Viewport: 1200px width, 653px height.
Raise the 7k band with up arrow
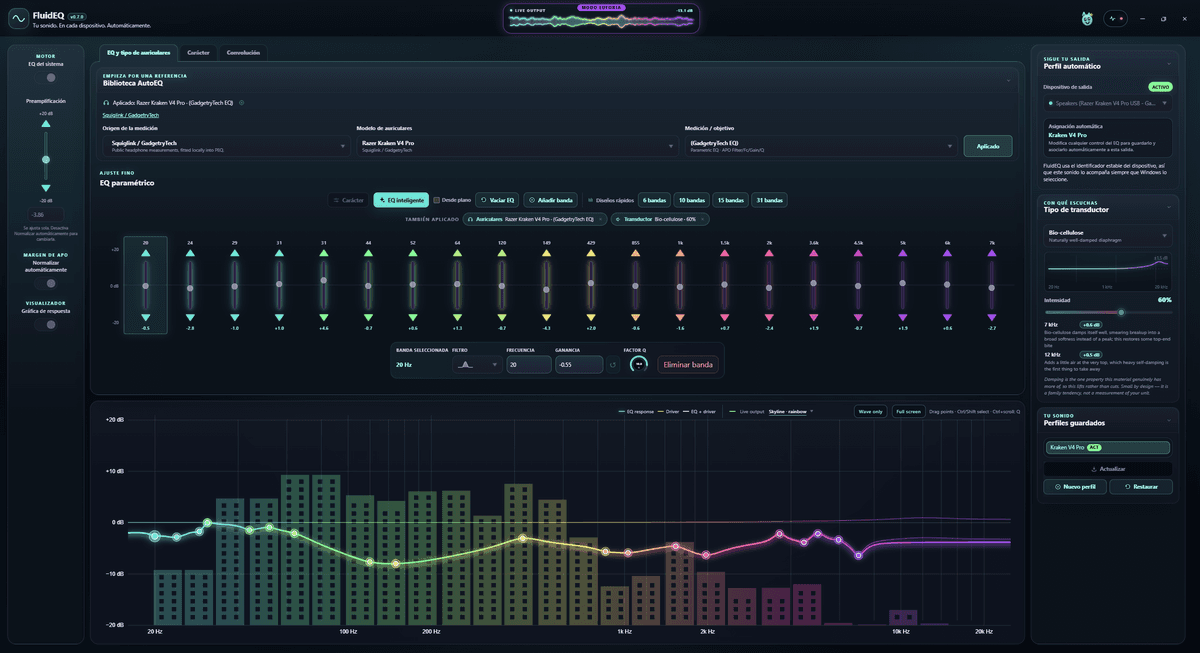[x=992, y=254]
